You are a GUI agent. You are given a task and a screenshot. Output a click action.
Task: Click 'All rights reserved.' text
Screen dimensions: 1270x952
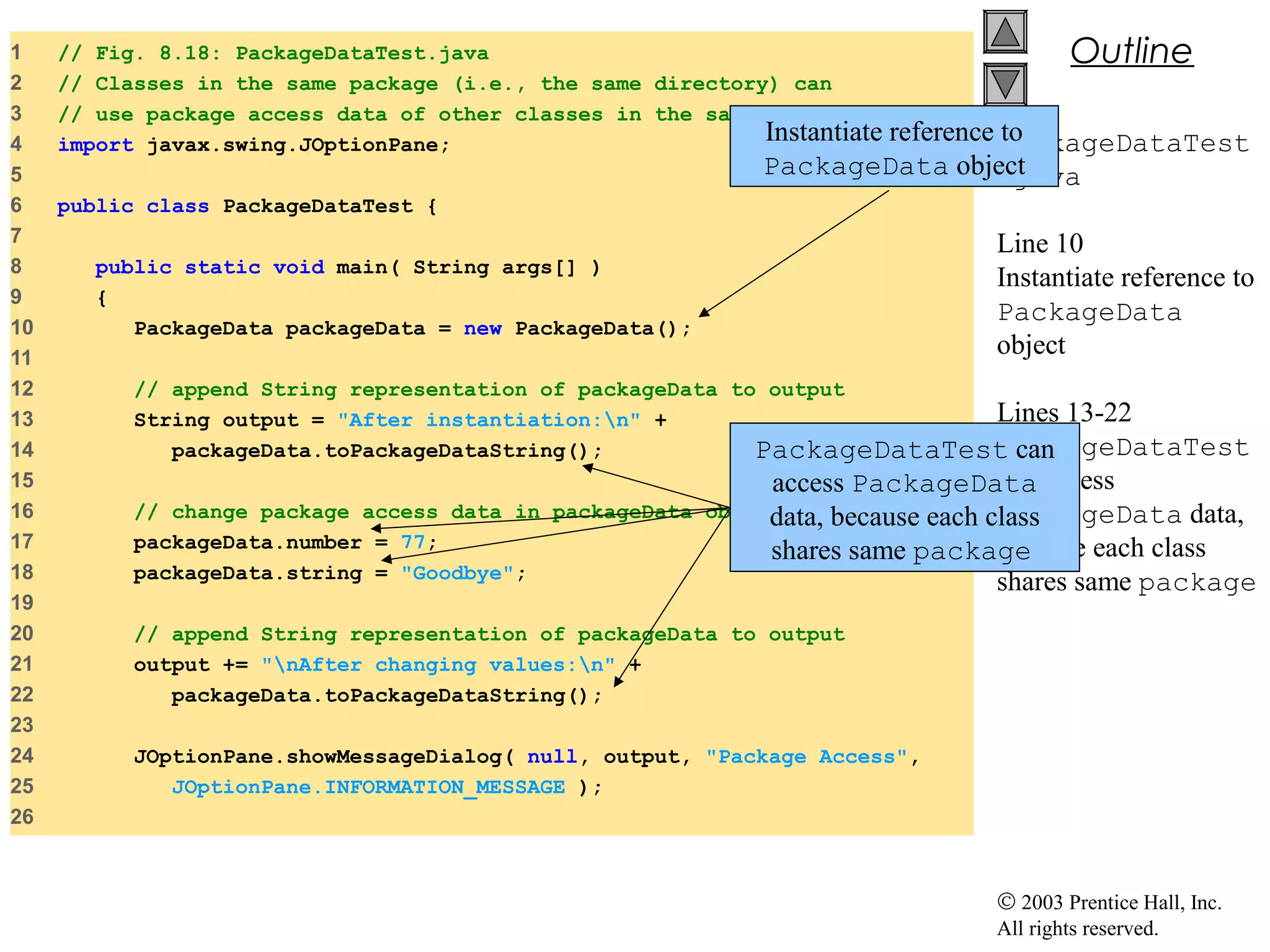pos(1077,928)
